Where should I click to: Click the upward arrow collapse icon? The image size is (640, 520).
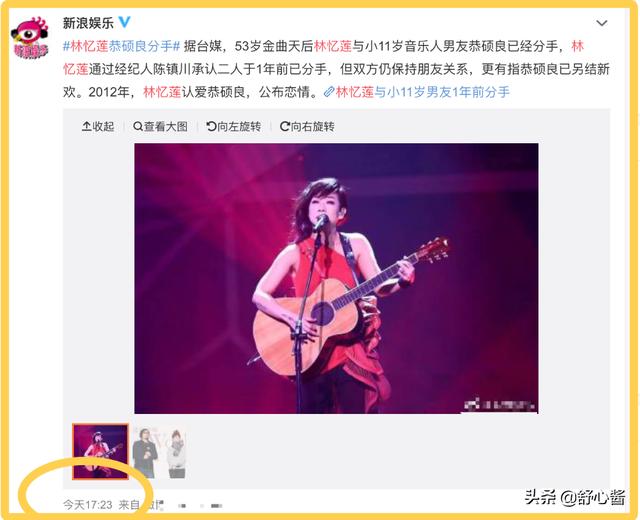pyautogui.click(x=87, y=127)
